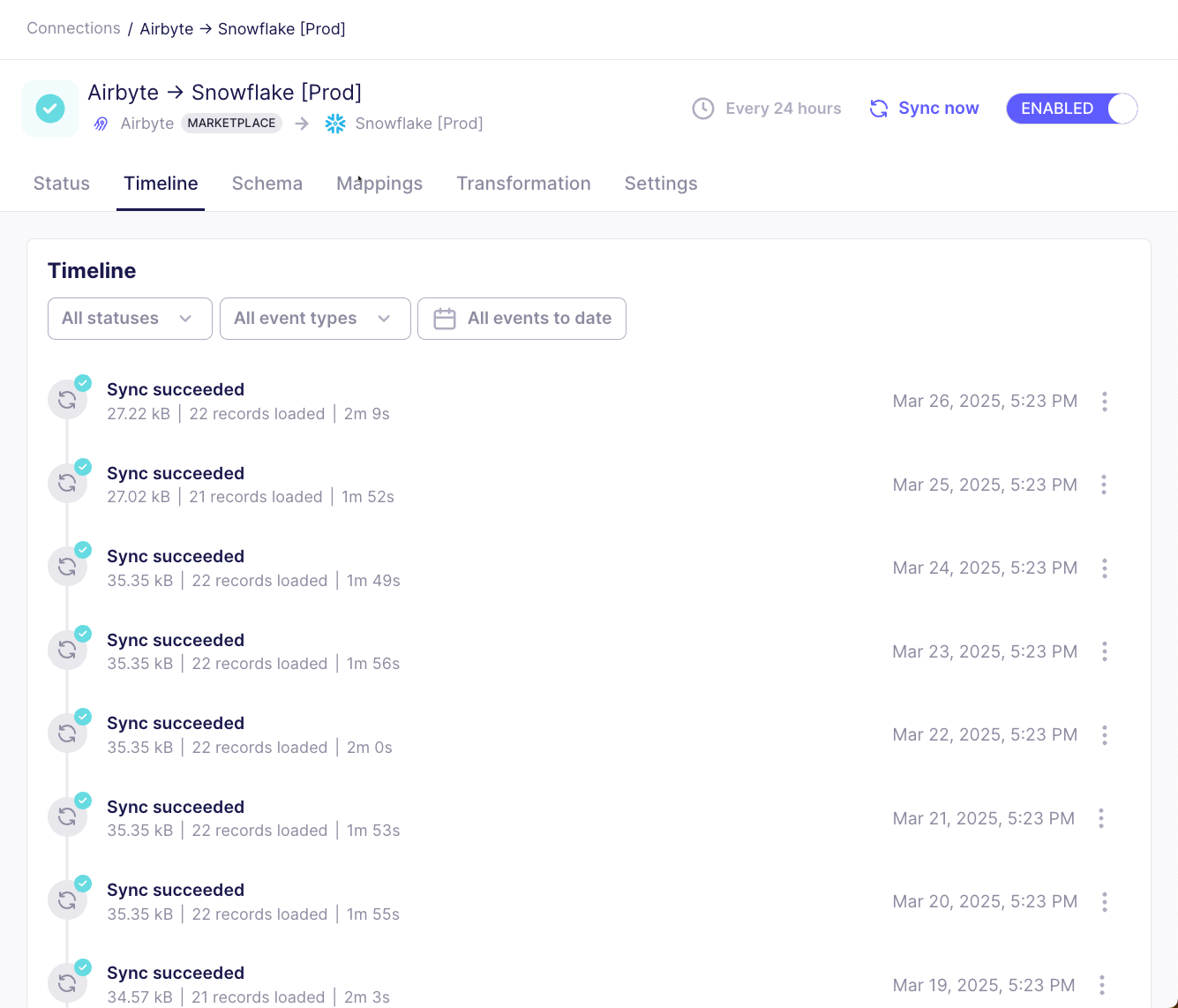This screenshot has height=1008, width=1178.
Task: Navigate to Connections breadcrumb link
Action: point(73,28)
